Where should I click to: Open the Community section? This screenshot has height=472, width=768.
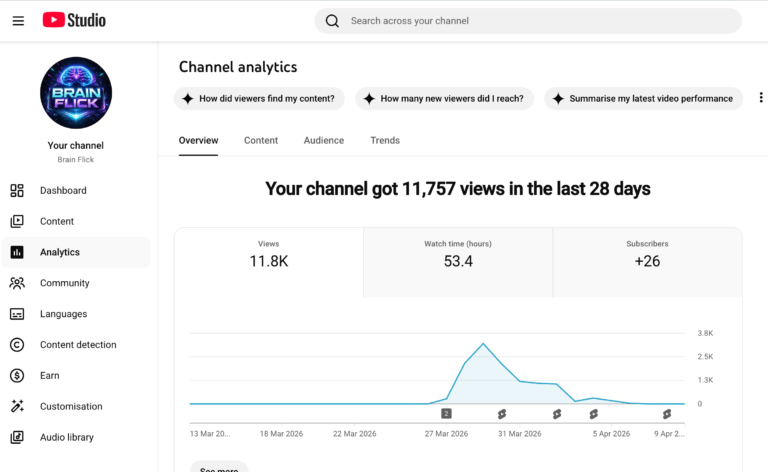[x=64, y=283]
